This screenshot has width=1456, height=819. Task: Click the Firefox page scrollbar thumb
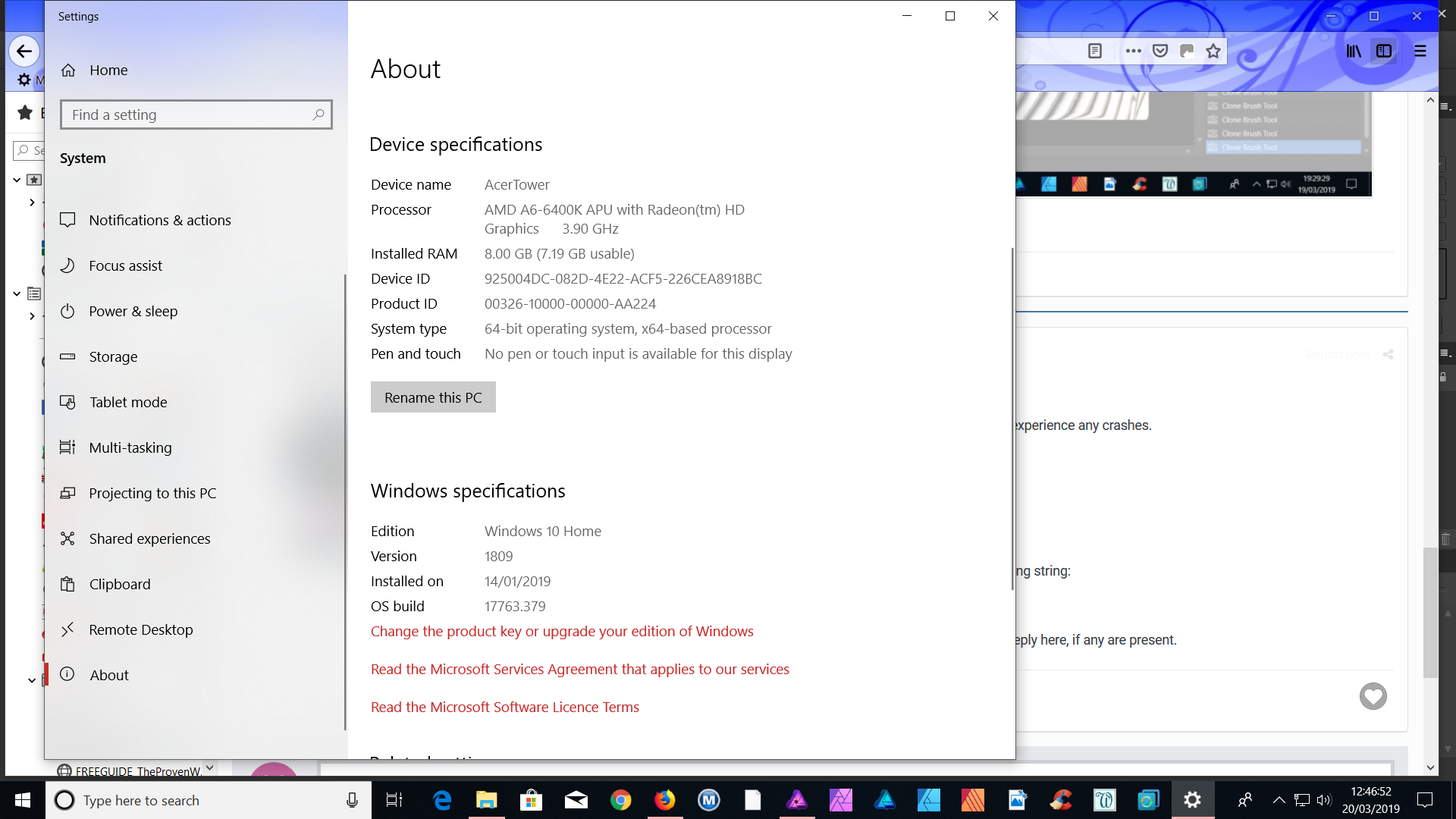coord(1430,613)
